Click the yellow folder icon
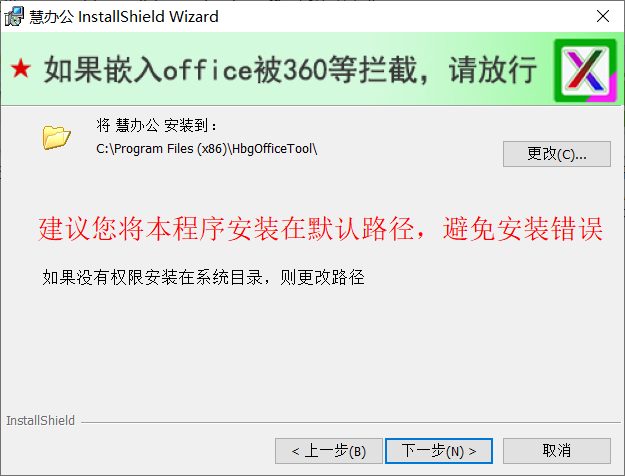Viewport: 625px width, 476px height. (x=57, y=137)
